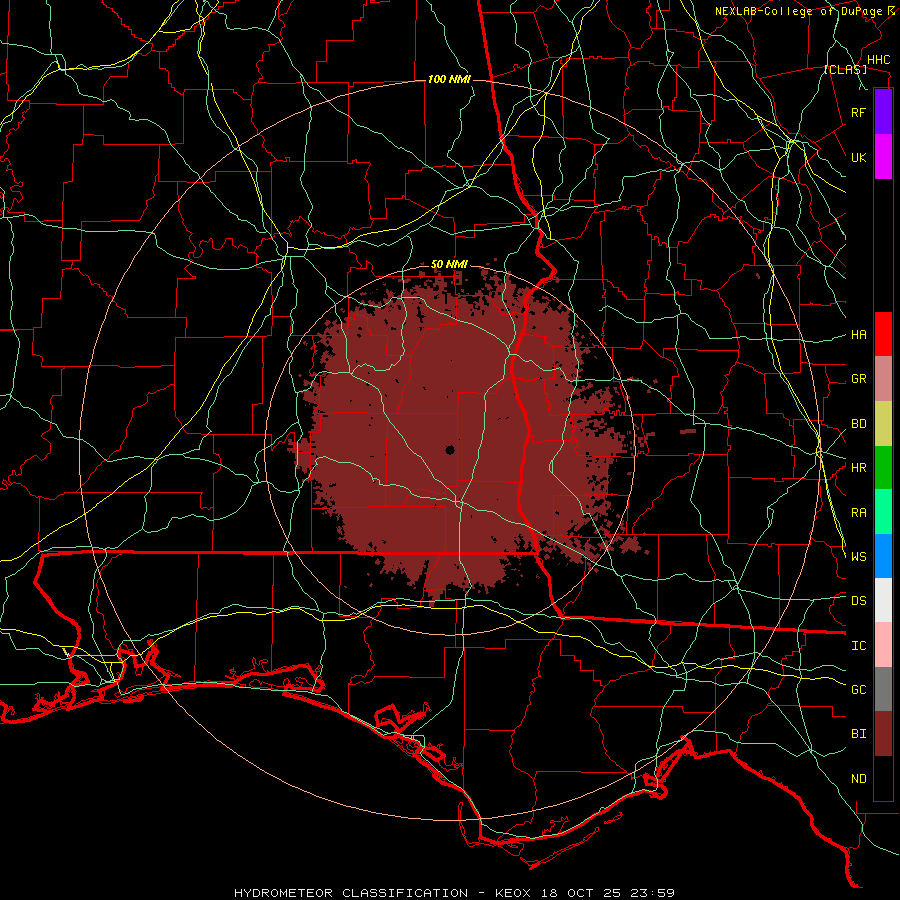Click the RA legend label
This screenshot has width=900, height=900.
[x=858, y=513]
